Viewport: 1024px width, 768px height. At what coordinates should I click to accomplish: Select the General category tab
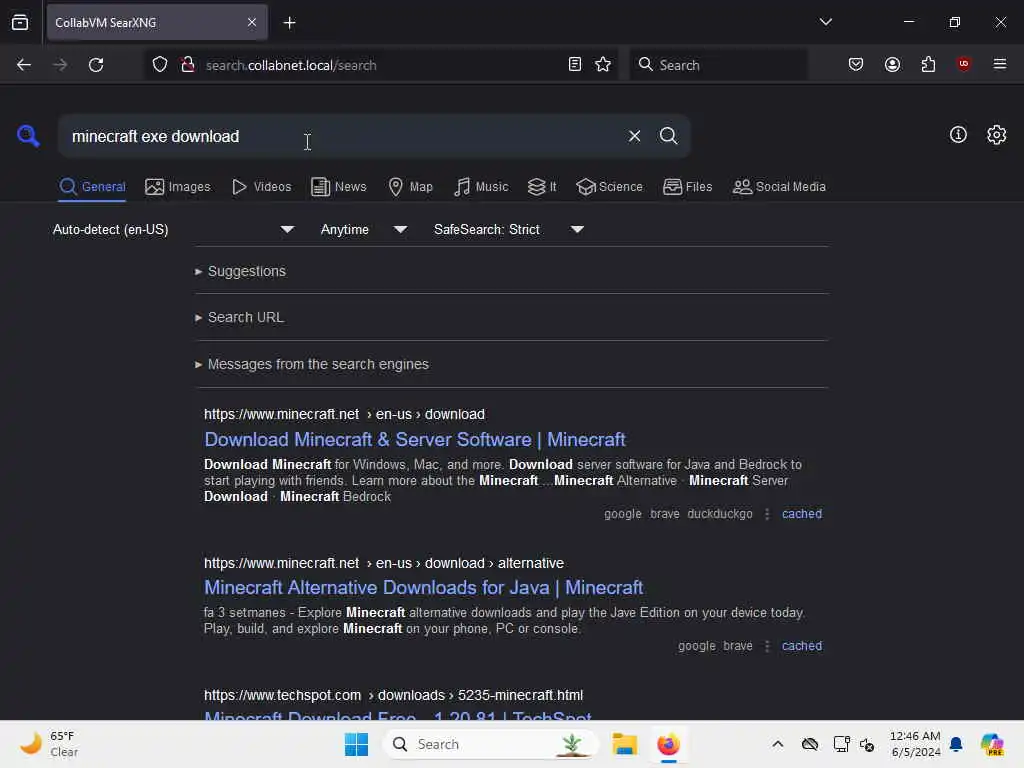click(x=92, y=187)
